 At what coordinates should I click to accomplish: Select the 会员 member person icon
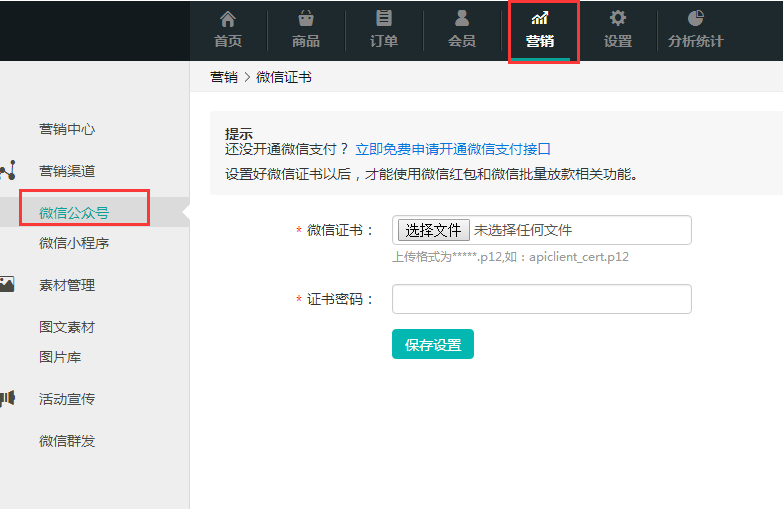[x=462, y=19]
